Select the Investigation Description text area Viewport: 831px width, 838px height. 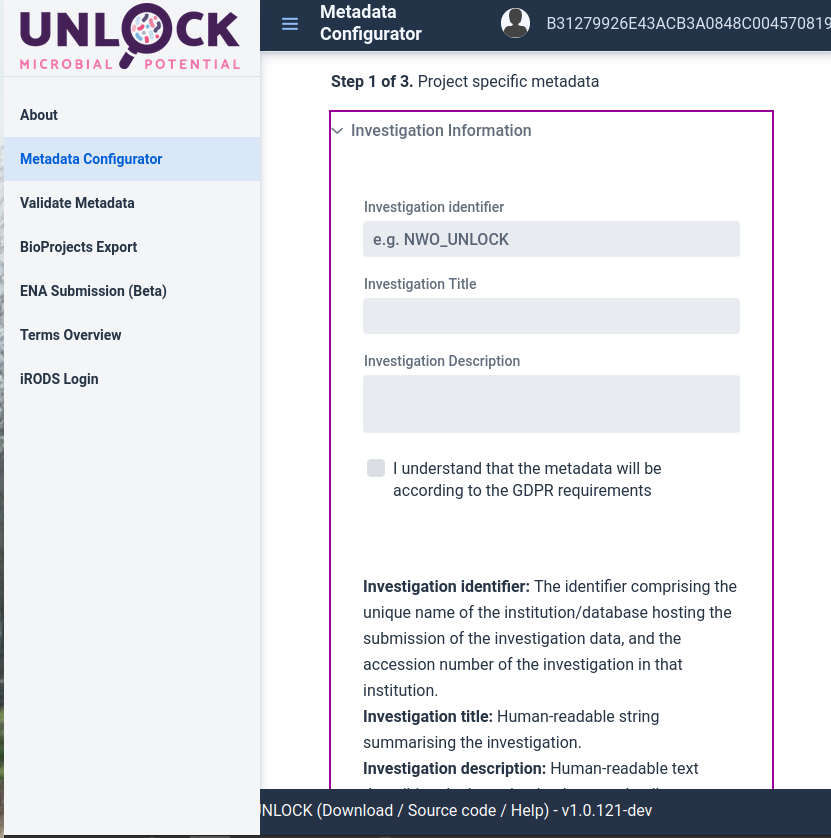coord(551,404)
